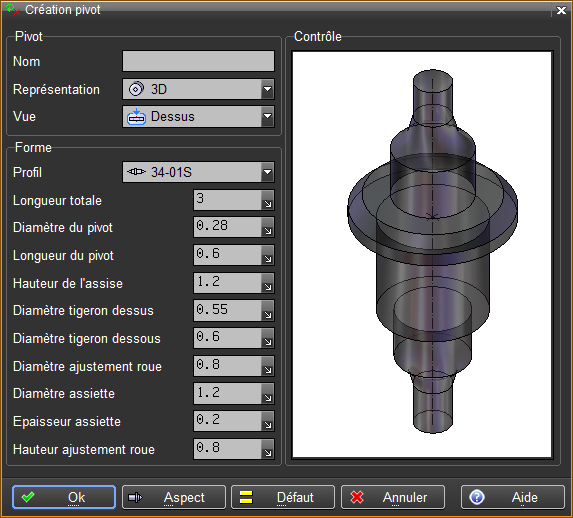
Task: Click the arrow icon beside Longueur du pivot
Action: [x=268, y=256]
